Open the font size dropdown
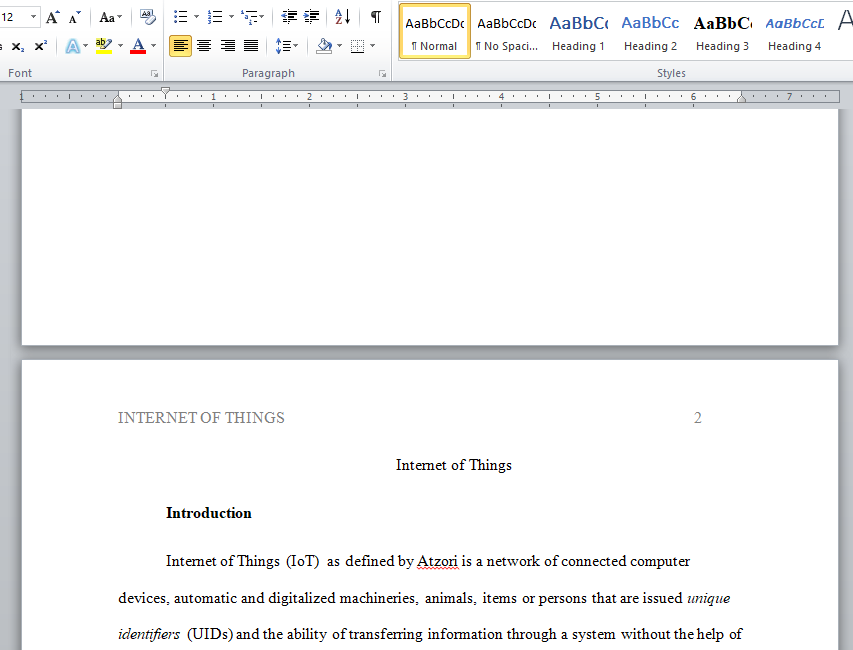The image size is (853, 650). click(34, 17)
